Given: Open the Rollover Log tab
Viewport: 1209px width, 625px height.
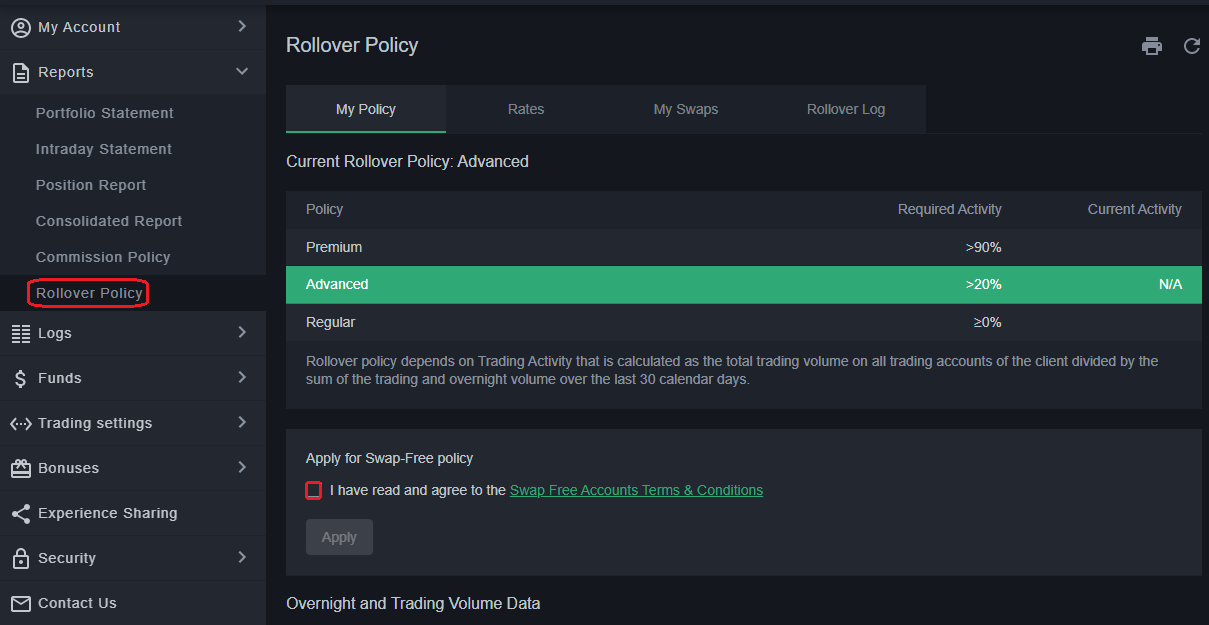Looking at the screenshot, I should point(846,109).
